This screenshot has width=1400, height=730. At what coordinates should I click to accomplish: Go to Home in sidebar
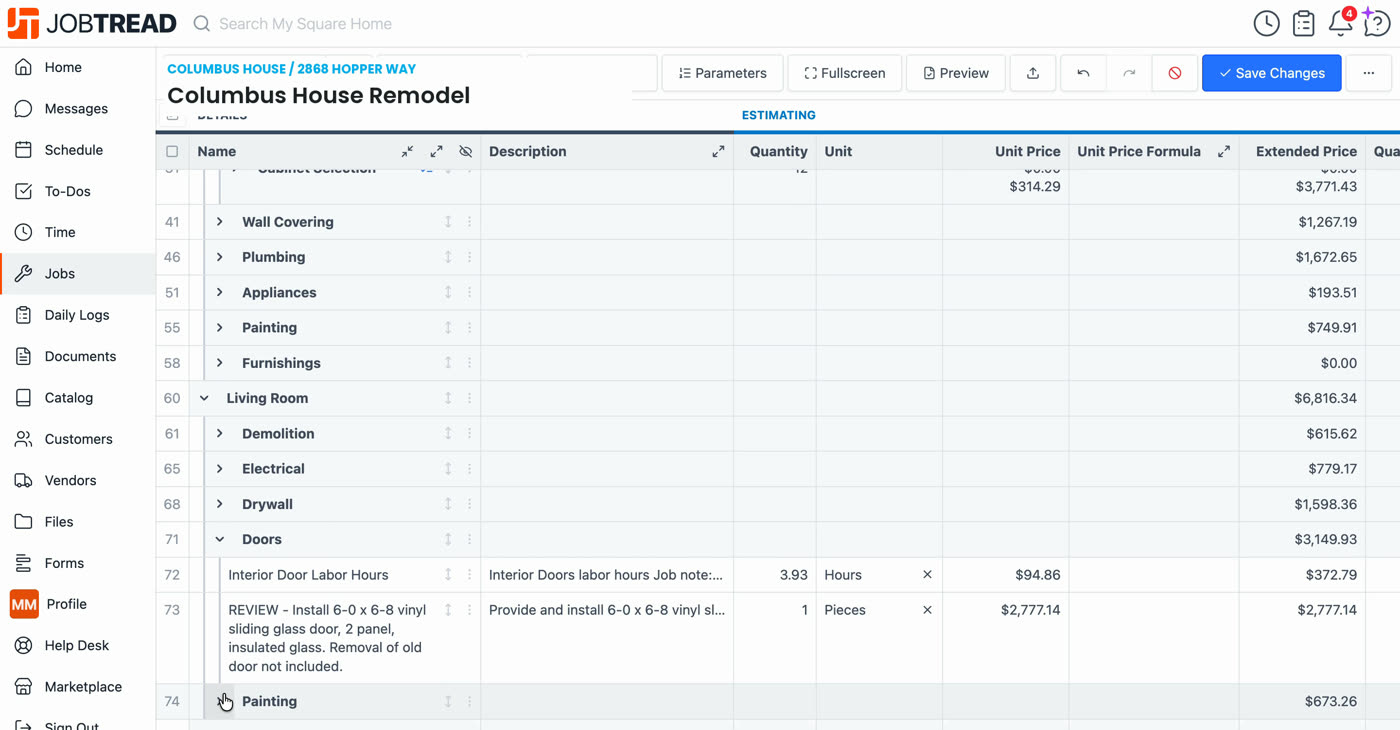[x=78, y=67]
